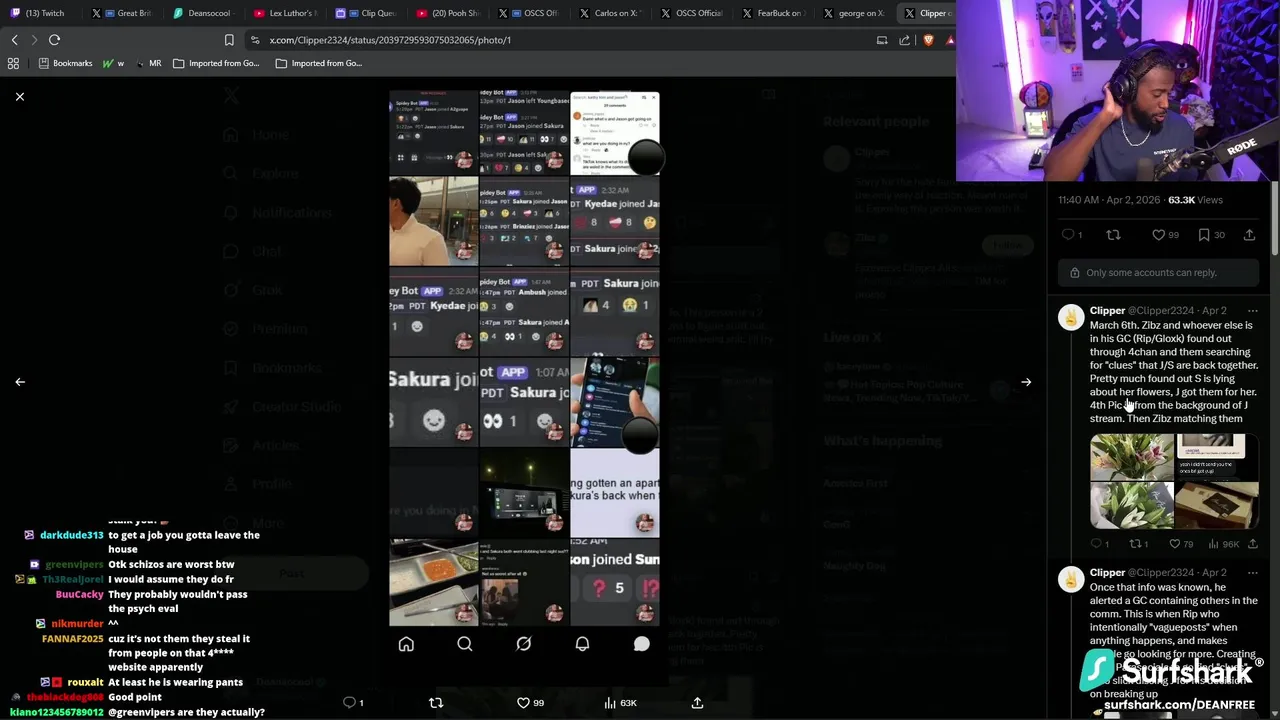Close the photo viewer with the X
Screen dimensions: 1280x720
19,96
